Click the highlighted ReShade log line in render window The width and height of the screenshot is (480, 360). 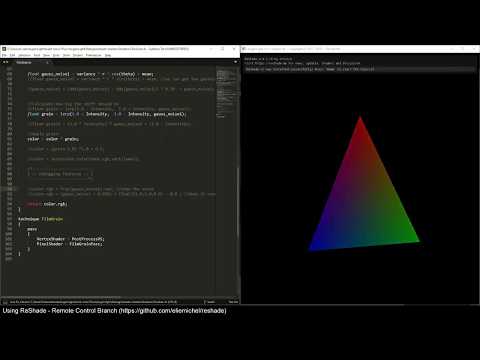coord(359,69)
